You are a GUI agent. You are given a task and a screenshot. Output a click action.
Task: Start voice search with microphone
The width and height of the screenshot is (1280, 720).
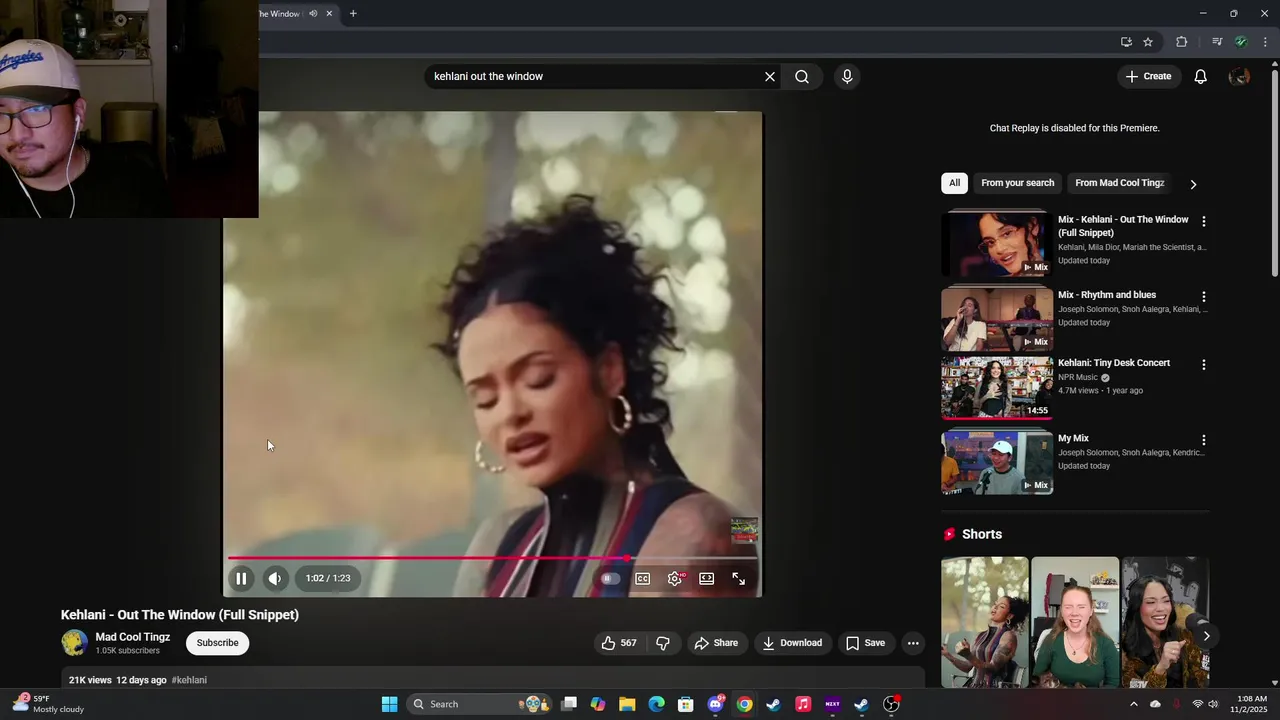847,76
